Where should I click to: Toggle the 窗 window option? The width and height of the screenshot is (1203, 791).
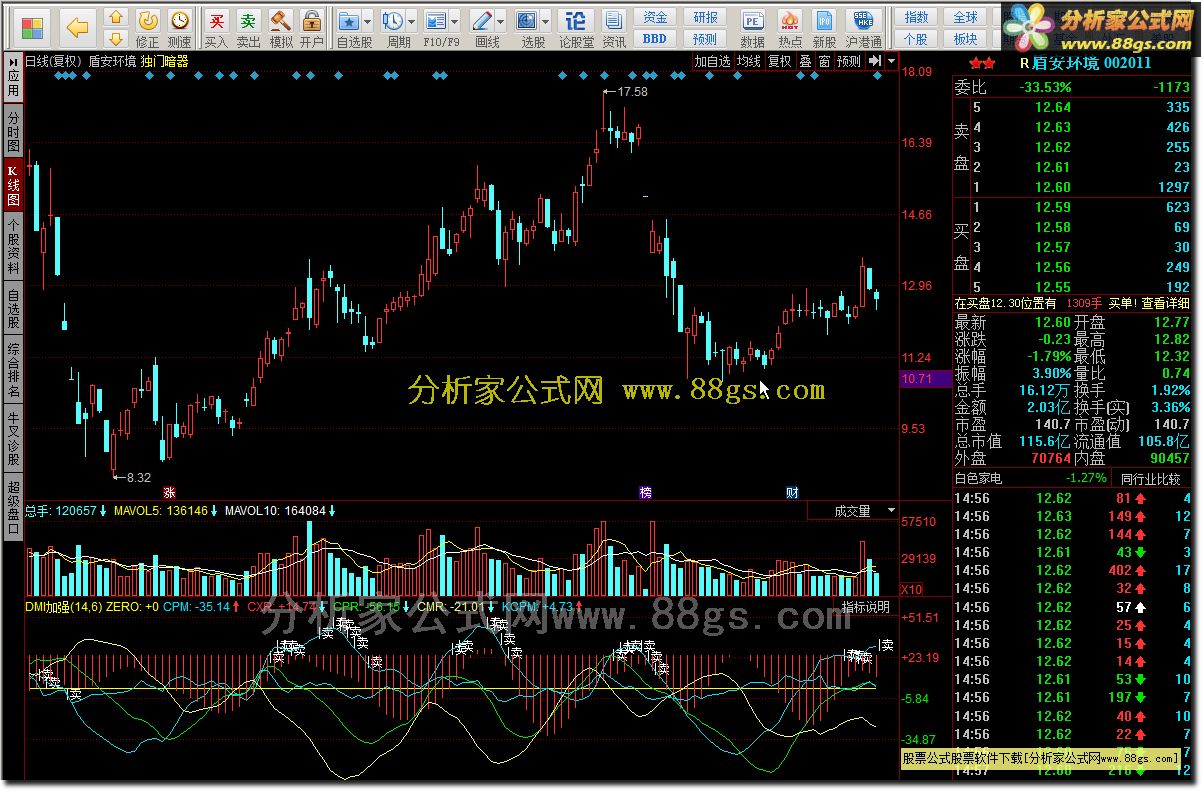click(x=824, y=61)
